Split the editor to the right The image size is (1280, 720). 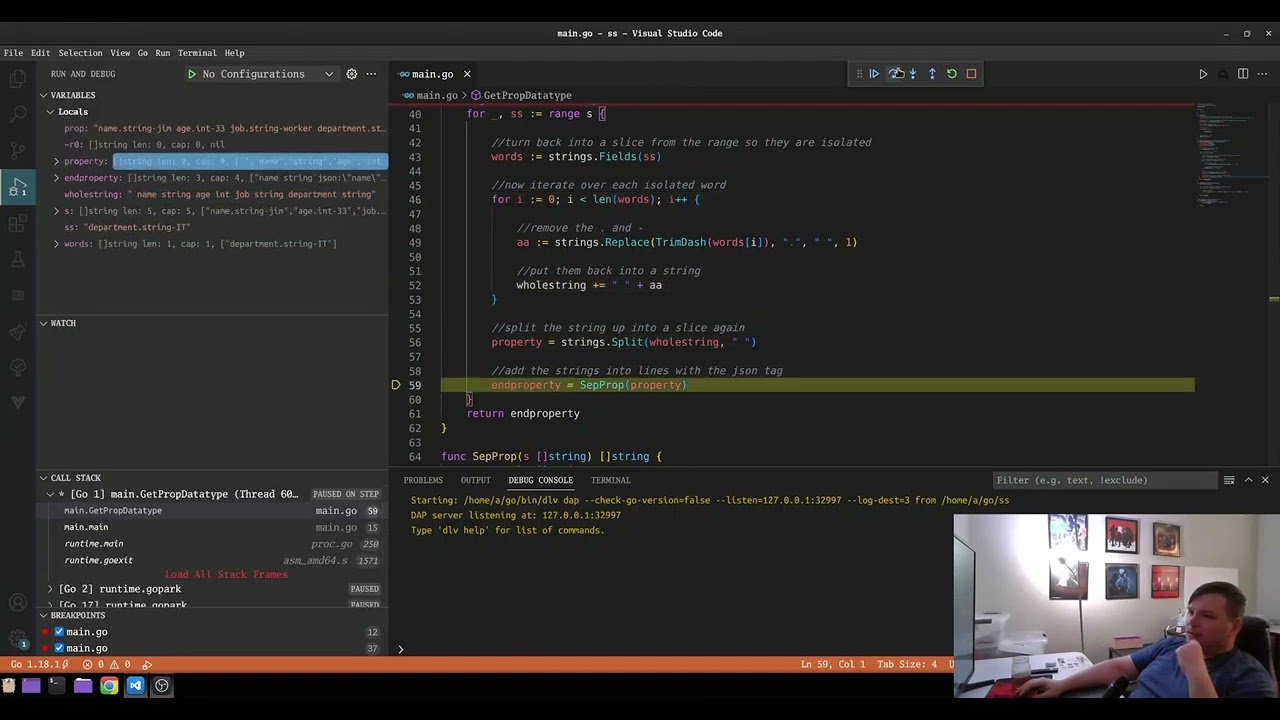(1243, 74)
